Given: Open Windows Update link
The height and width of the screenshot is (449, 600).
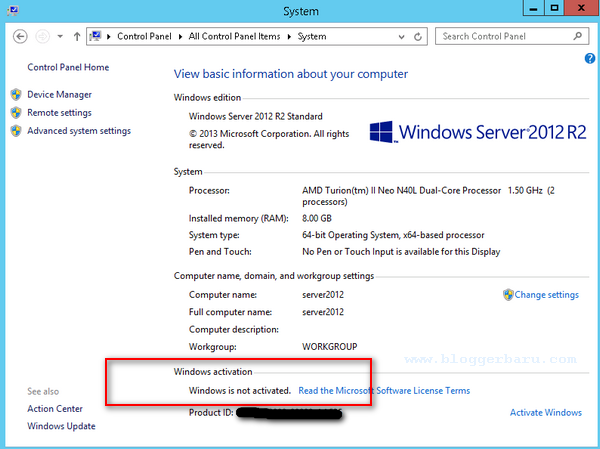Looking at the screenshot, I should pos(61,426).
